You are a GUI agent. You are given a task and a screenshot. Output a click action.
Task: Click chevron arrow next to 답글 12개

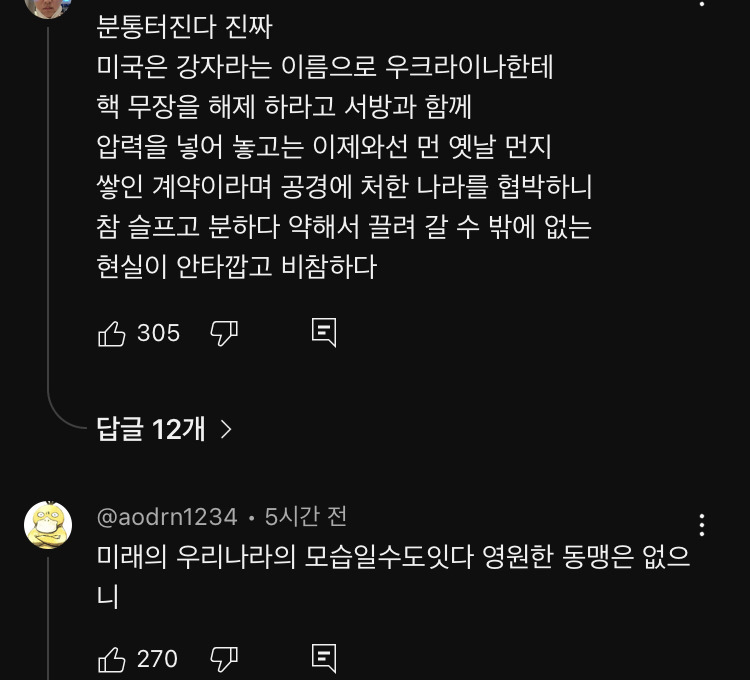226,429
